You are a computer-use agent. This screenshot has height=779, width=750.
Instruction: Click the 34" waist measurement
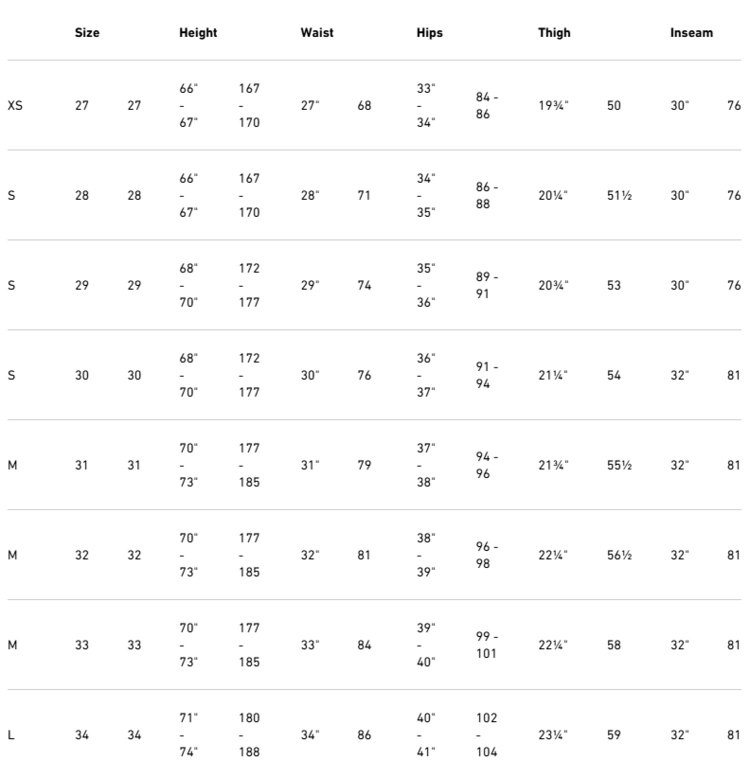310,735
